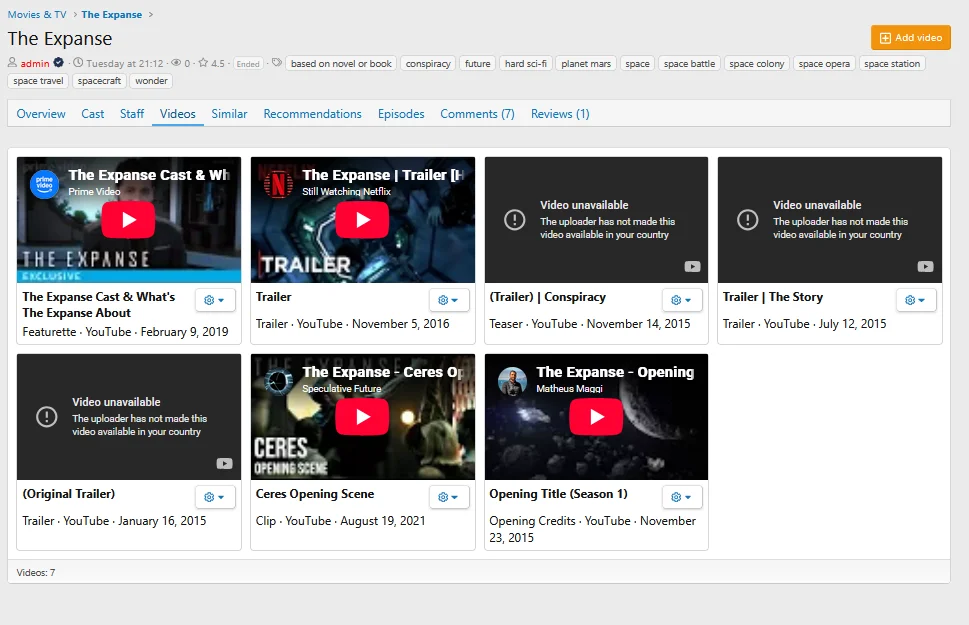The height and width of the screenshot is (625, 969).
Task: Click the space station tag
Action: pos(892,63)
